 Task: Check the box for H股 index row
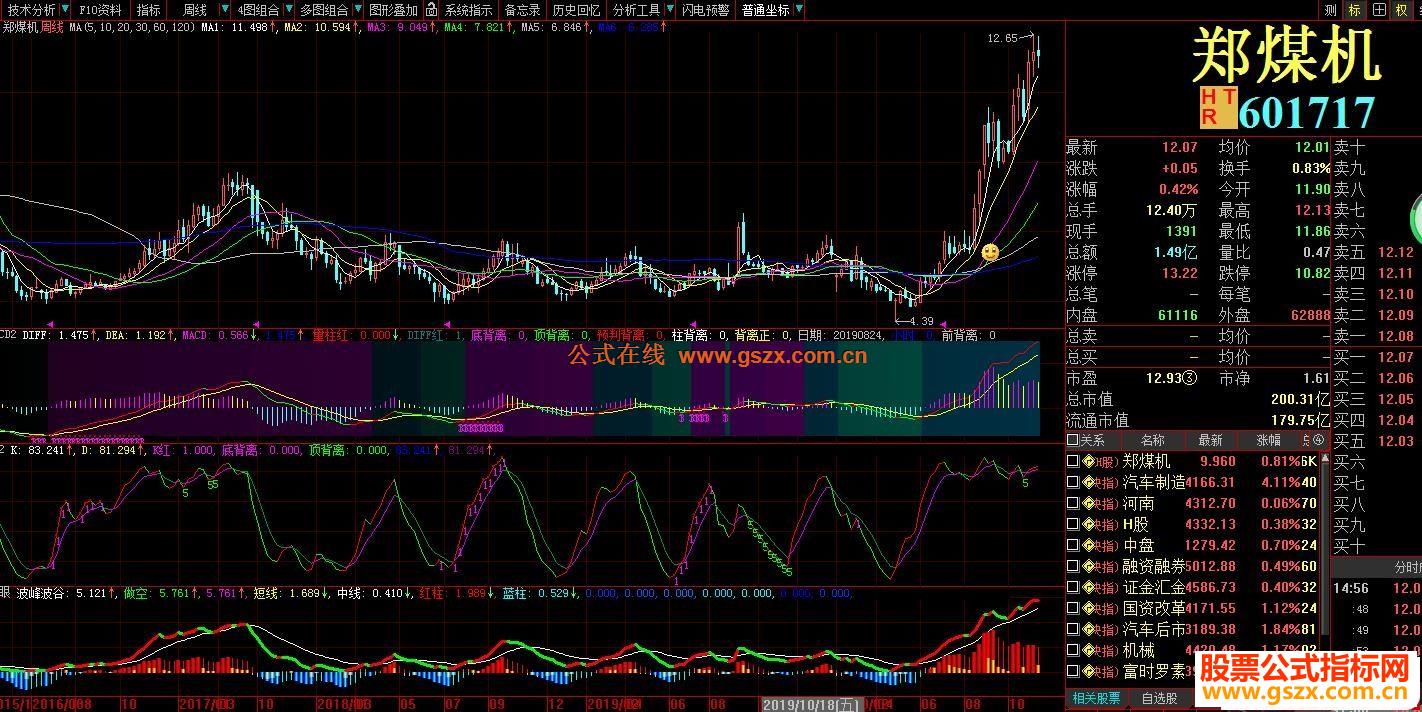(1073, 525)
